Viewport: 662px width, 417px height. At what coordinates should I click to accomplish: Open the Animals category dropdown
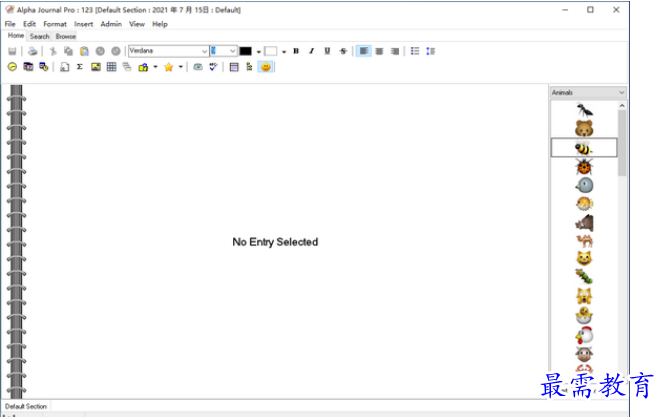[588, 92]
